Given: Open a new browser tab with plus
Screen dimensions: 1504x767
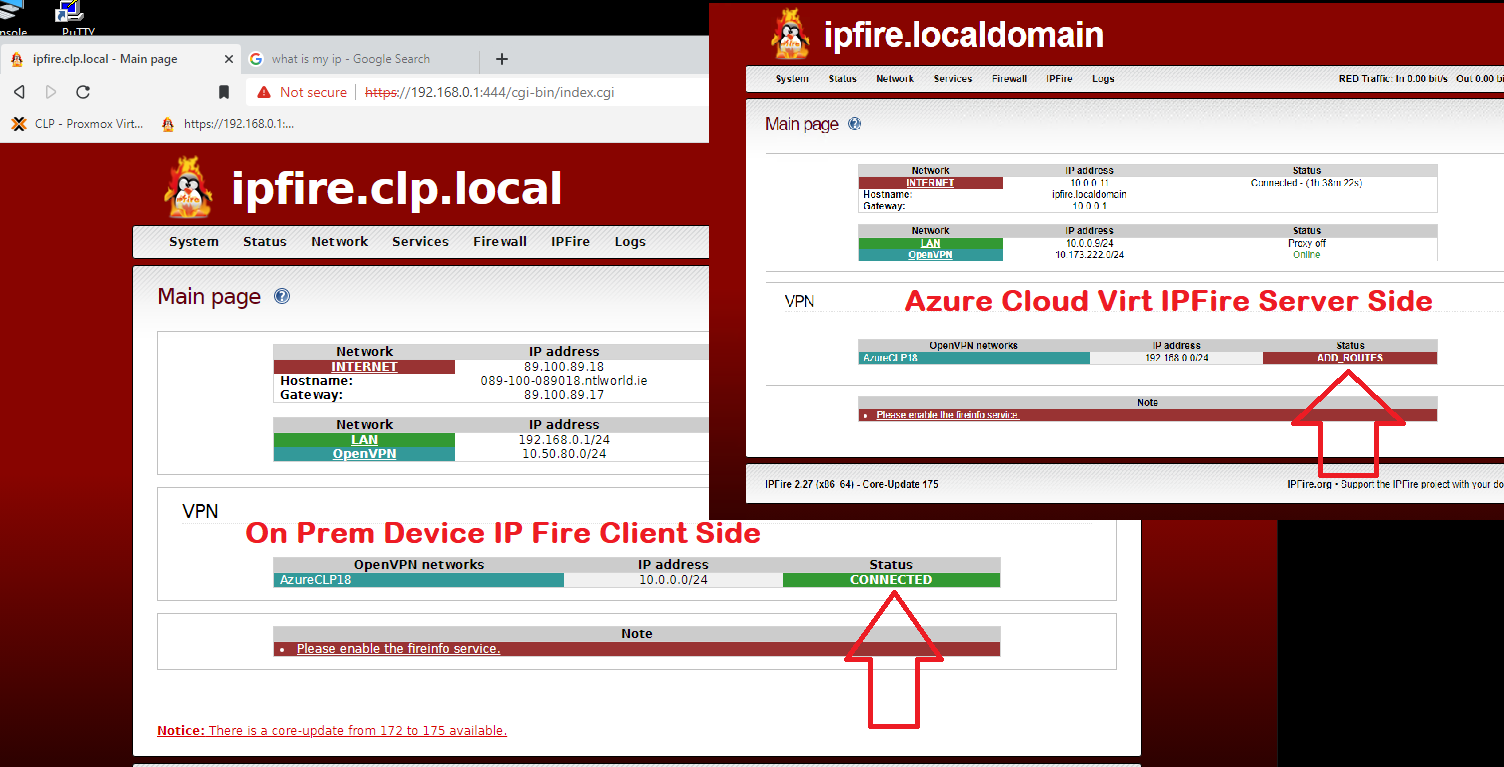Looking at the screenshot, I should pyautogui.click(x=502, y=59).
